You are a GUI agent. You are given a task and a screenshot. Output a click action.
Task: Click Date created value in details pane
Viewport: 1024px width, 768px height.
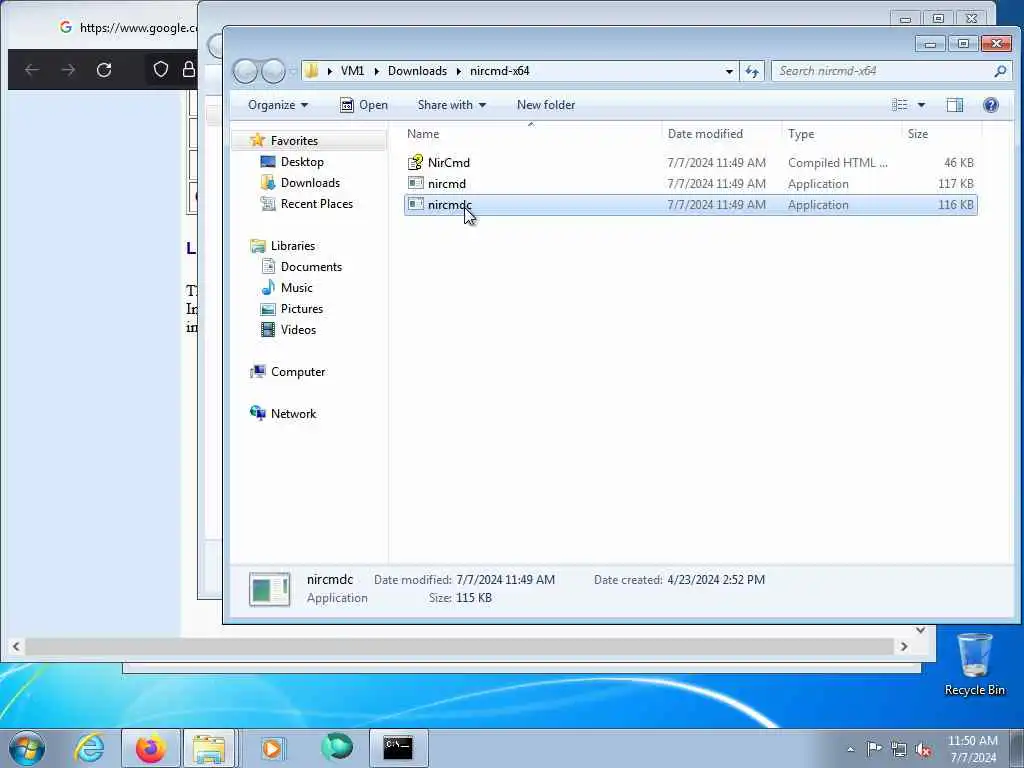coord(716,580)
